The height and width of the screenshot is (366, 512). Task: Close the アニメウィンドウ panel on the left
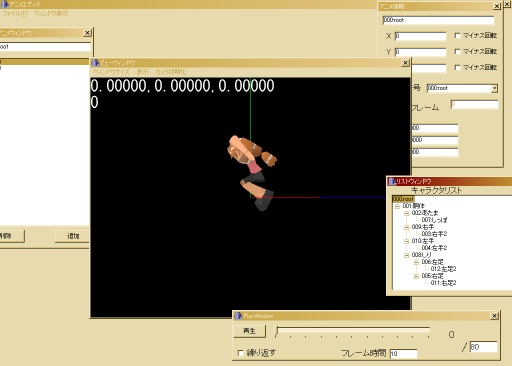[x=87, y=33]
